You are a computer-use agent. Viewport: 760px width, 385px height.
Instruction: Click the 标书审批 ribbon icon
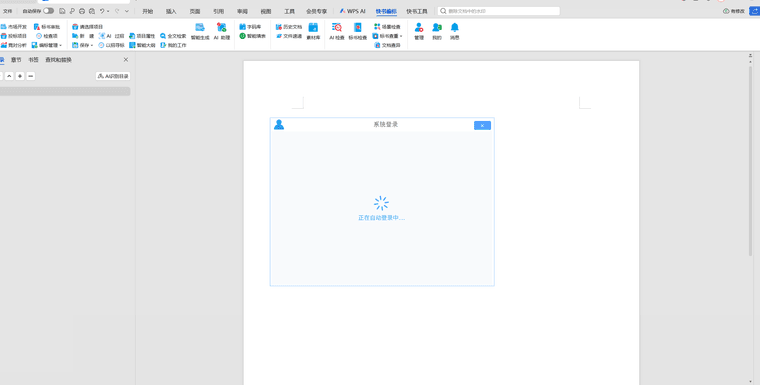point(47,27)
